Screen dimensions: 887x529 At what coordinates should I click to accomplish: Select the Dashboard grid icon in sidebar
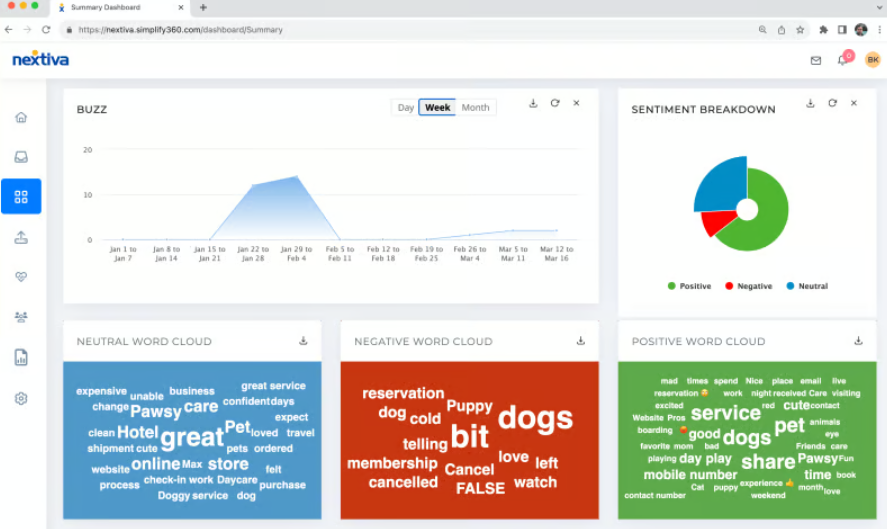pos(21,196)
